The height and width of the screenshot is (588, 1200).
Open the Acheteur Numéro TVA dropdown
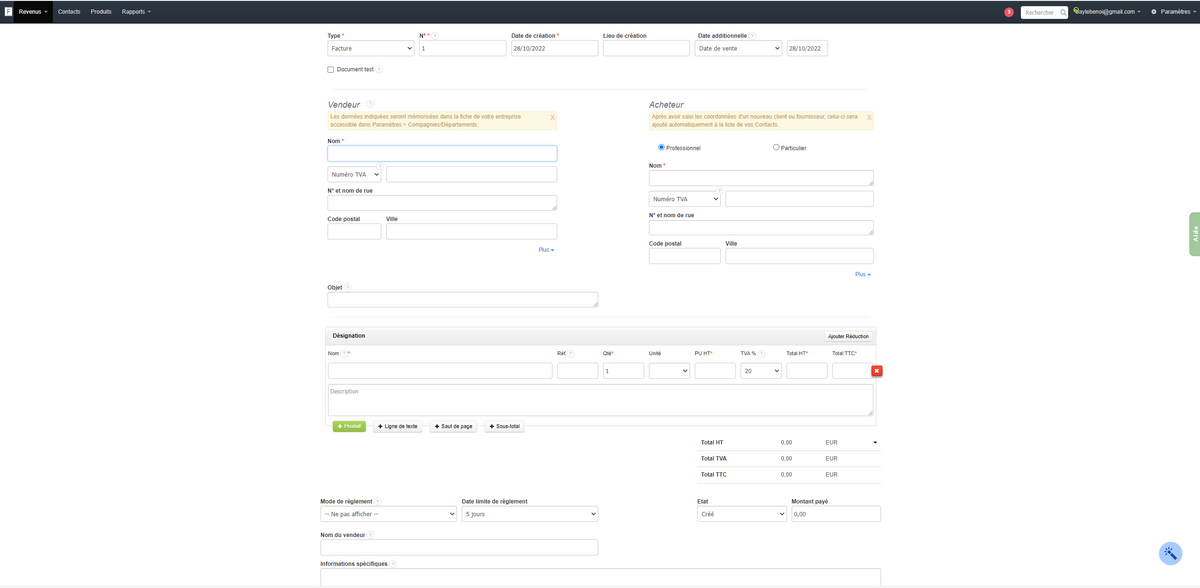pos(684,199)
